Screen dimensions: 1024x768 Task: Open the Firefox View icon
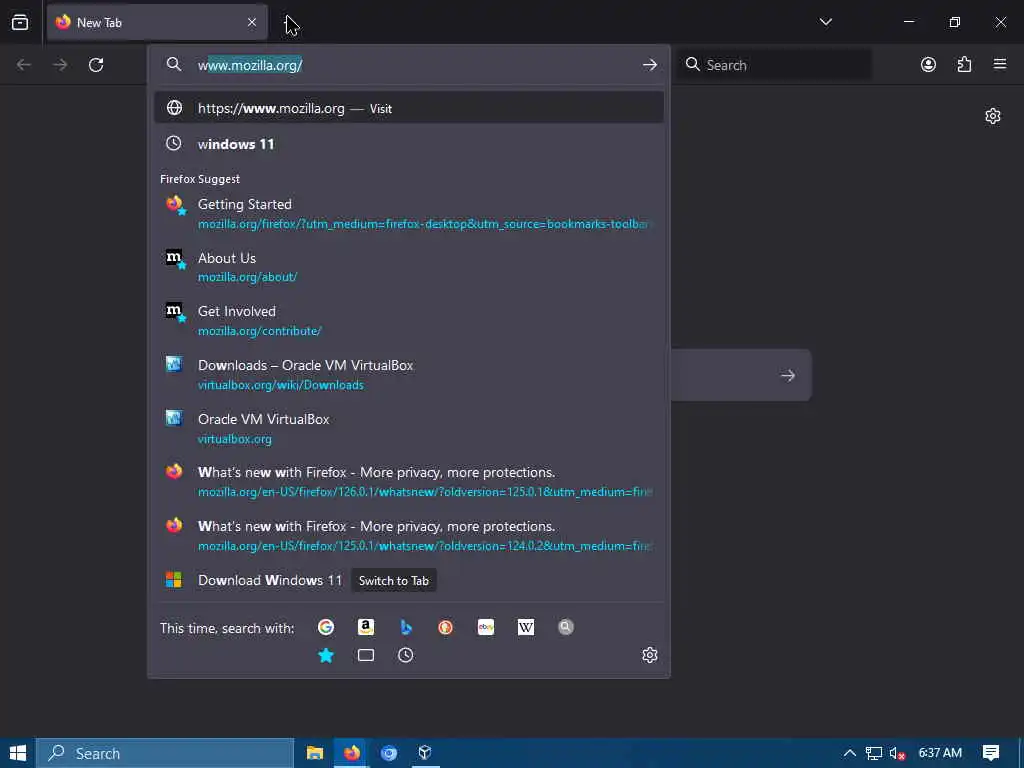[20, 23]
